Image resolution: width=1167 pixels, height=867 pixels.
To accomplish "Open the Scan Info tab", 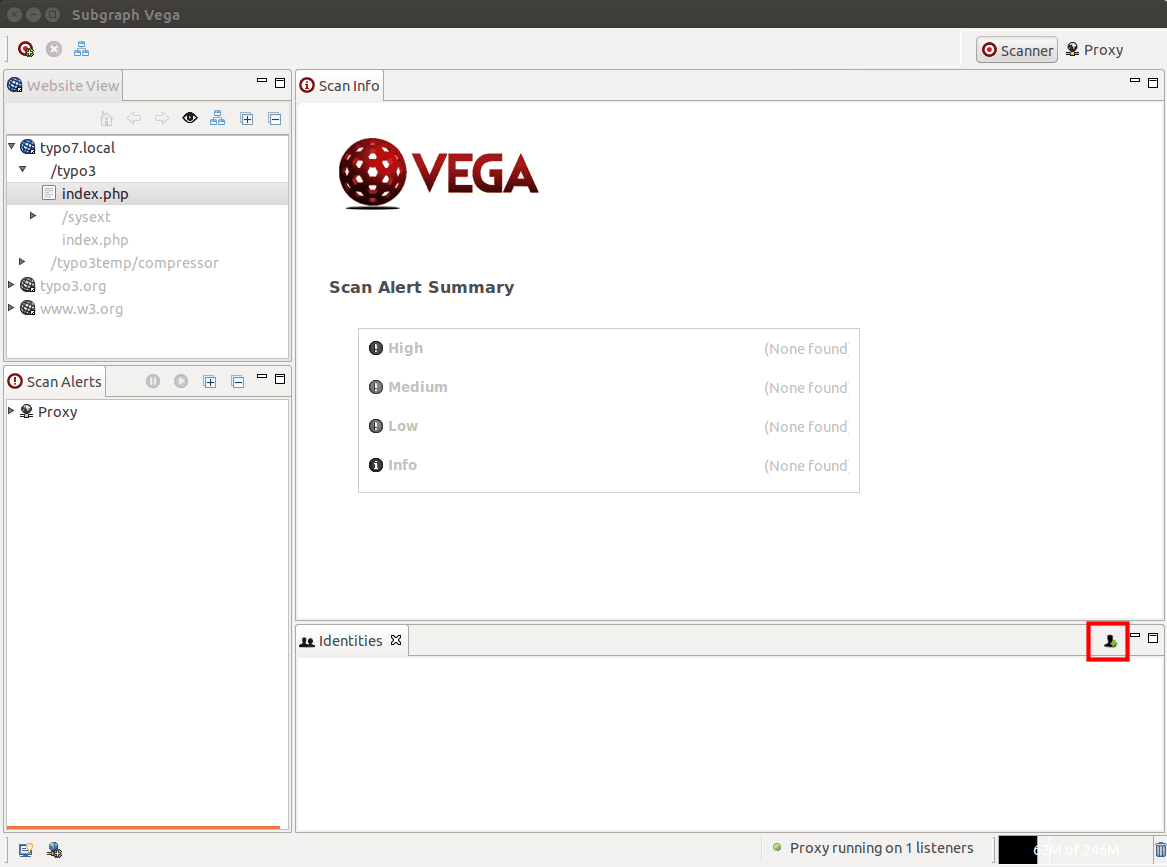I will click(x=339, y=86).
